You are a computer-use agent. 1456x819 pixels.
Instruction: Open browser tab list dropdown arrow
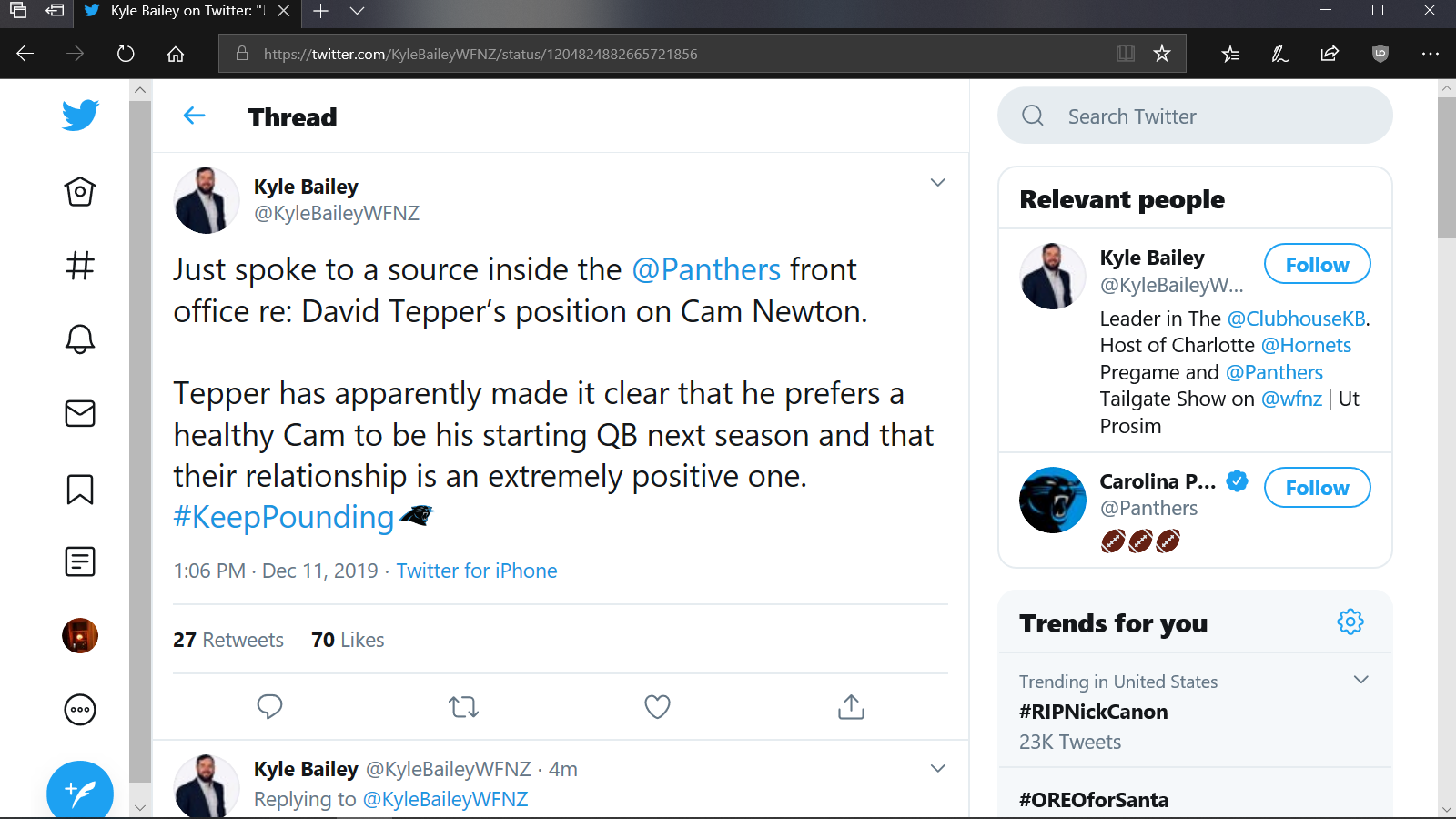click(357, 11)
